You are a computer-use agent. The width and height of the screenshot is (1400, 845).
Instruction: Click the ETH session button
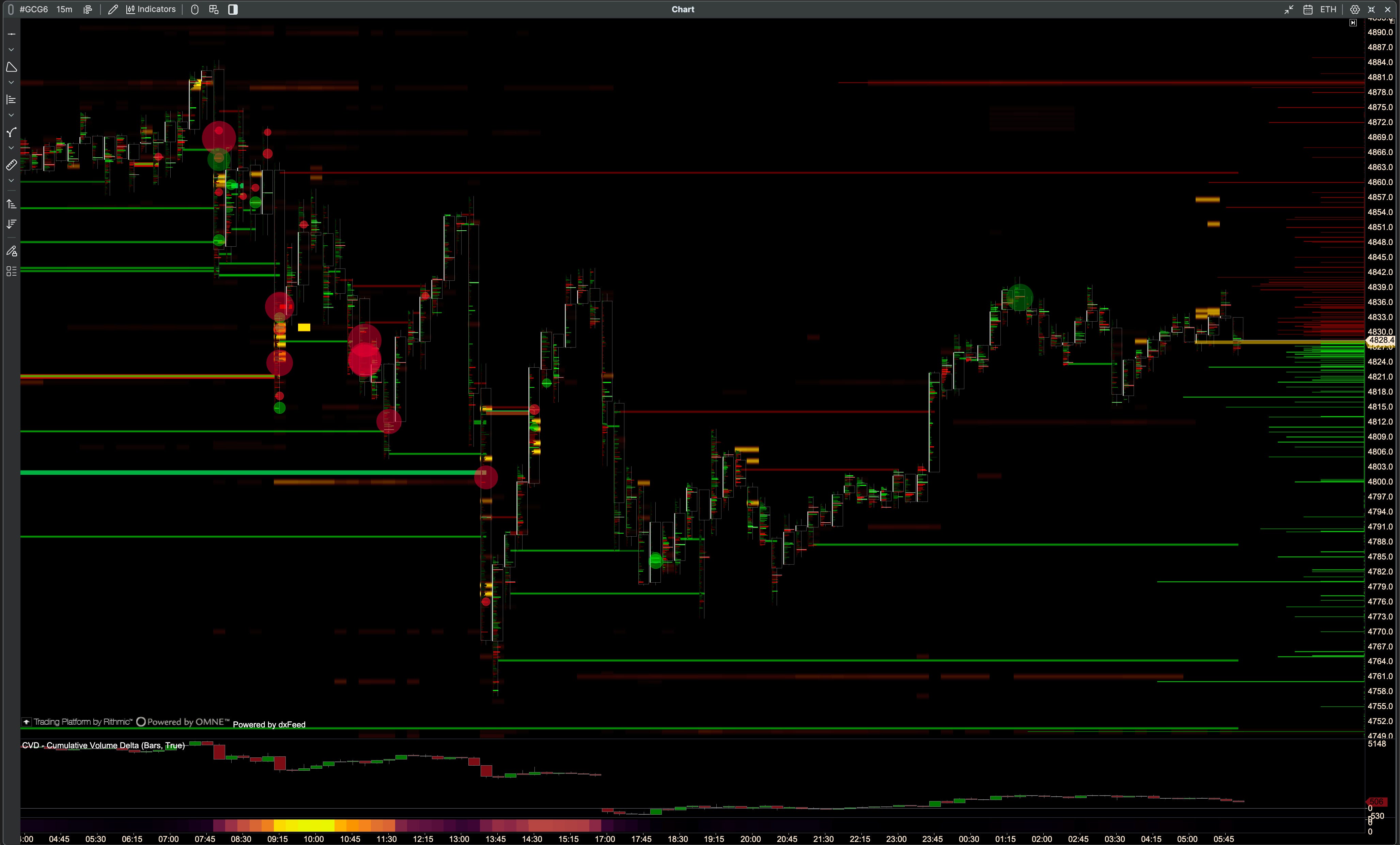point(1328,9)
